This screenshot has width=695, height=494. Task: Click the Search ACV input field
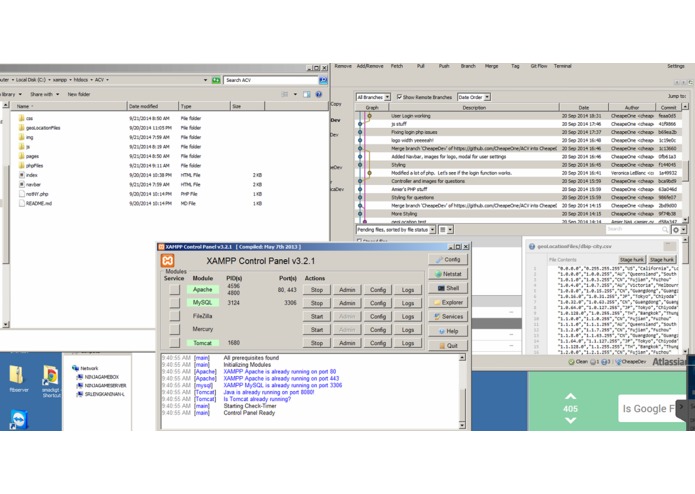pyautogui.click(x=271, y=80)
